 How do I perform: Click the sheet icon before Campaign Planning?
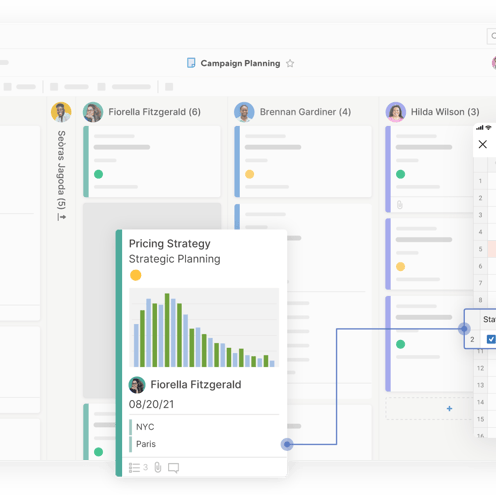(191, 63)
